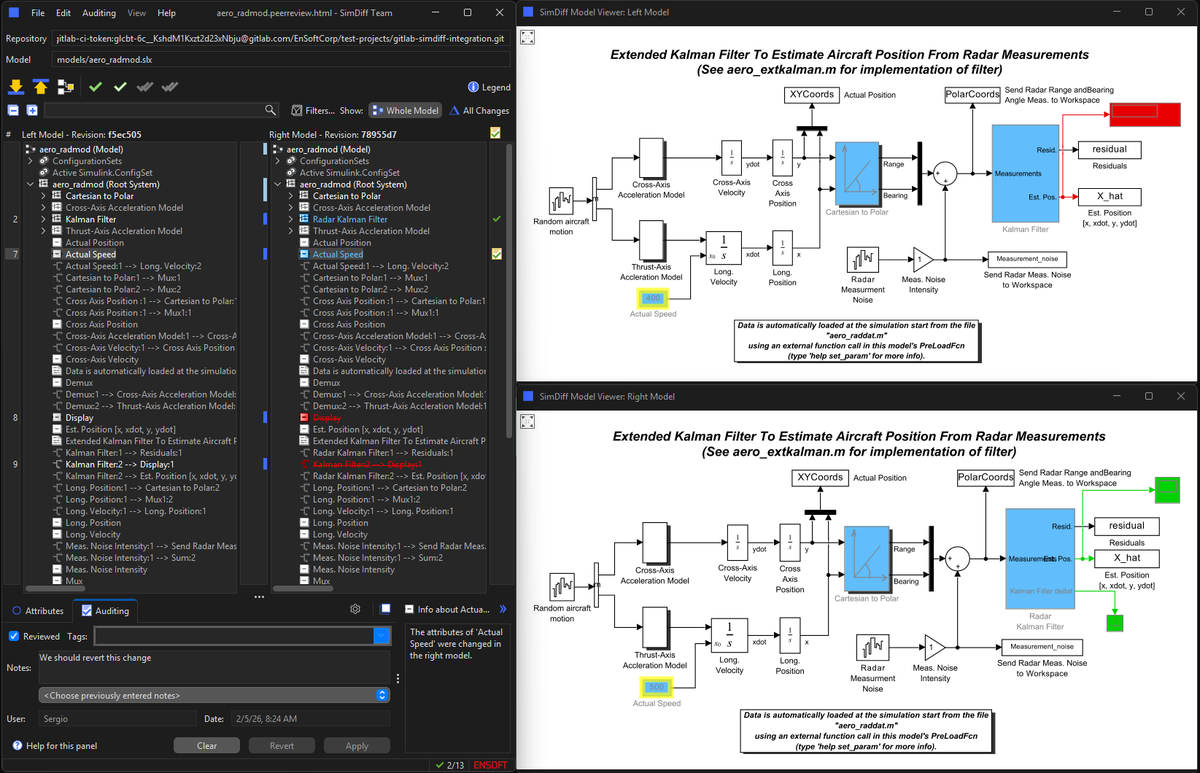Open the Auditing menu
This screenshot has height=773, width=1200.
pos(98,13)
